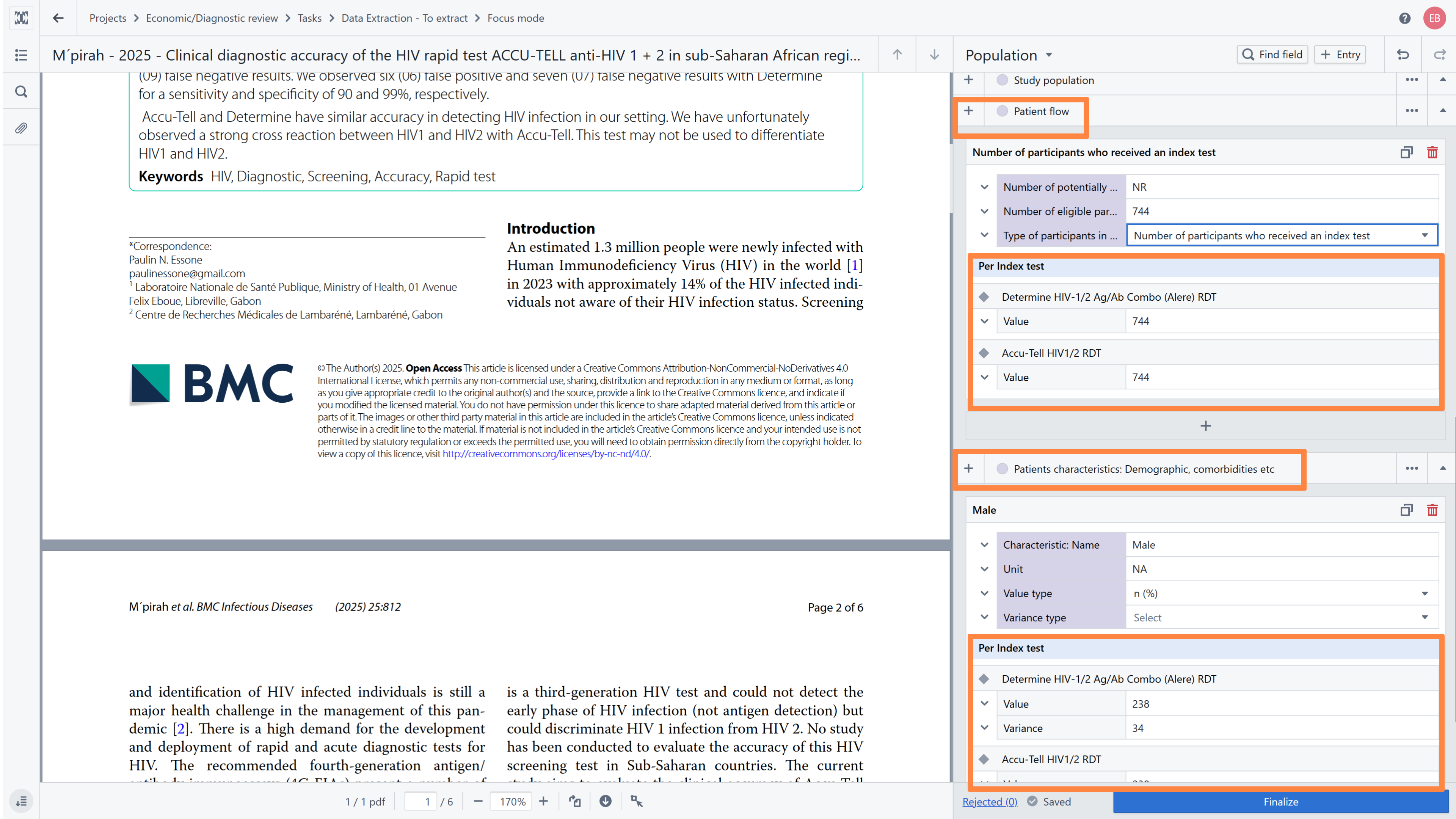
Task: Toggle the bottom-left collapse list button
Action: click(21, 801)
